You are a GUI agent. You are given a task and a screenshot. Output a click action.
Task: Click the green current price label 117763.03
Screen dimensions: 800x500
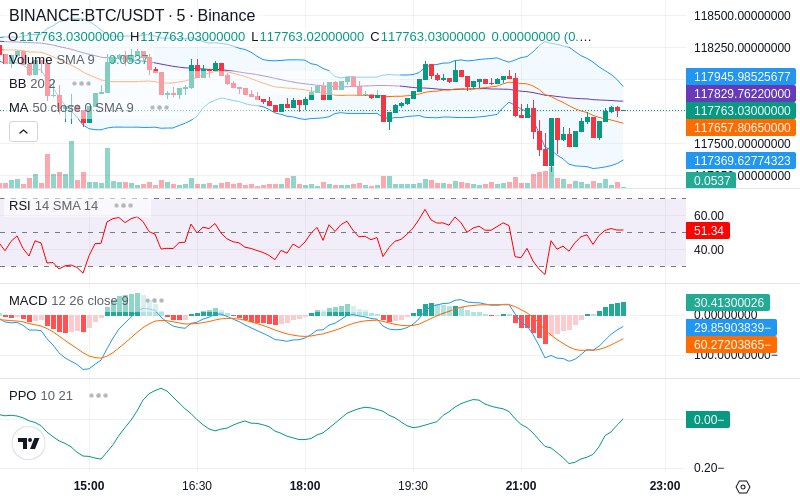(x=741, y=111)
